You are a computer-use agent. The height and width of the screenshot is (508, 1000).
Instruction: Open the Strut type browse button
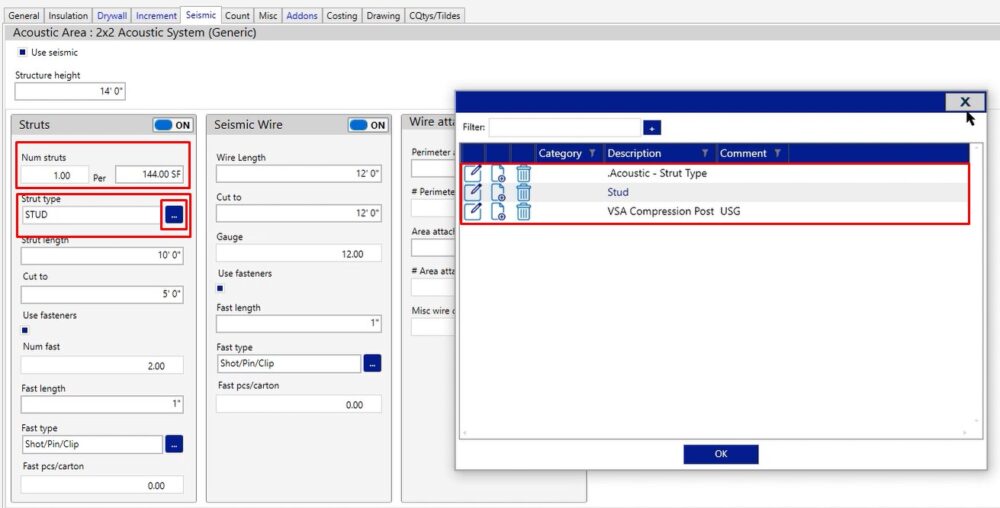click(174, 215)
